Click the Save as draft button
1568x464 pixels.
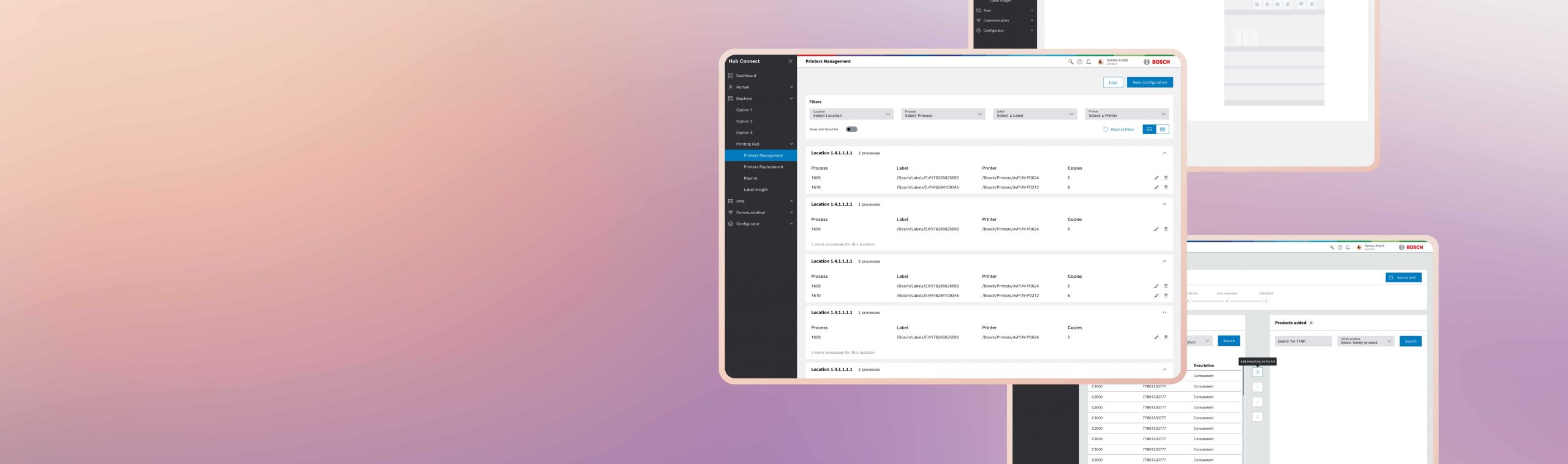(x=1403, y=277)
